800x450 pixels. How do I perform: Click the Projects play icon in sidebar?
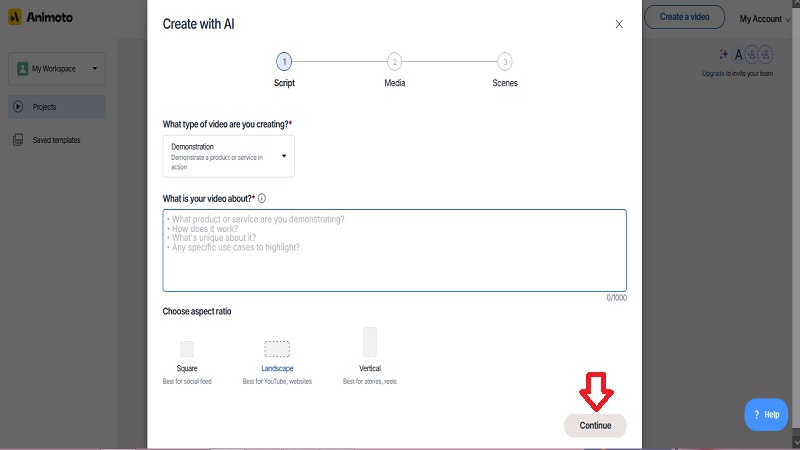pos(18,107)
